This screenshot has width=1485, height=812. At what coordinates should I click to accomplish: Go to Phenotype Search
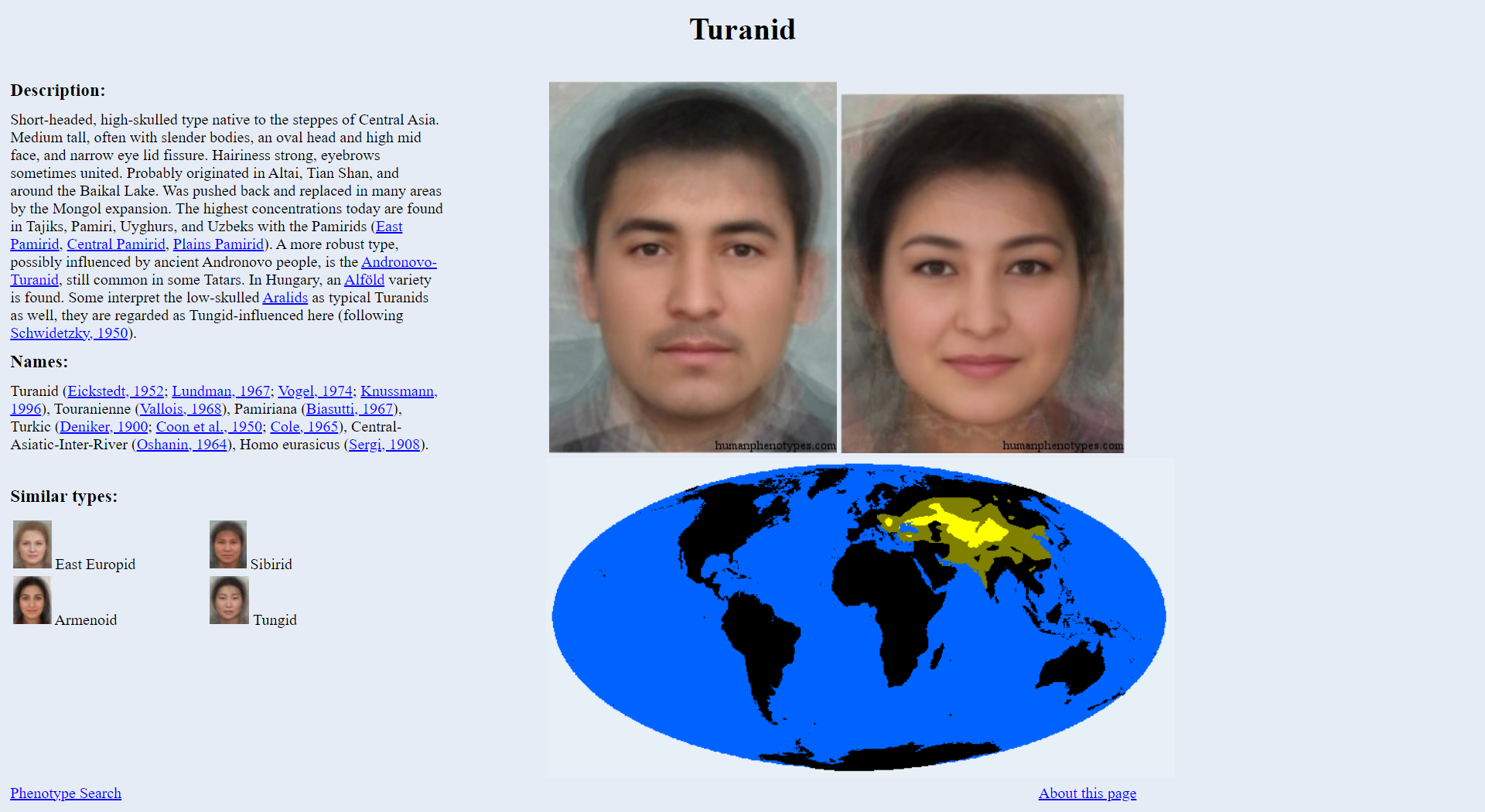pyautogui.click(x=66, y=793)
